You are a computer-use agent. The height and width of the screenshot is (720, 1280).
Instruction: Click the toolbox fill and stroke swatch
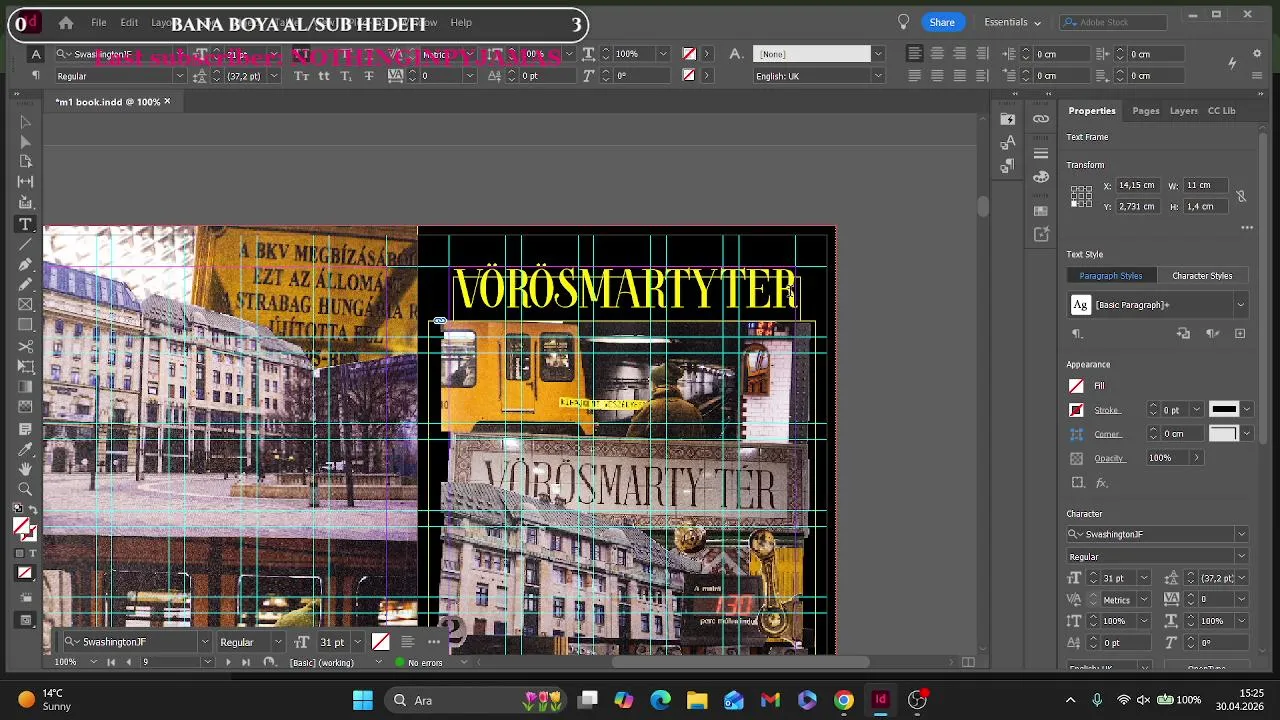point(24,529)
